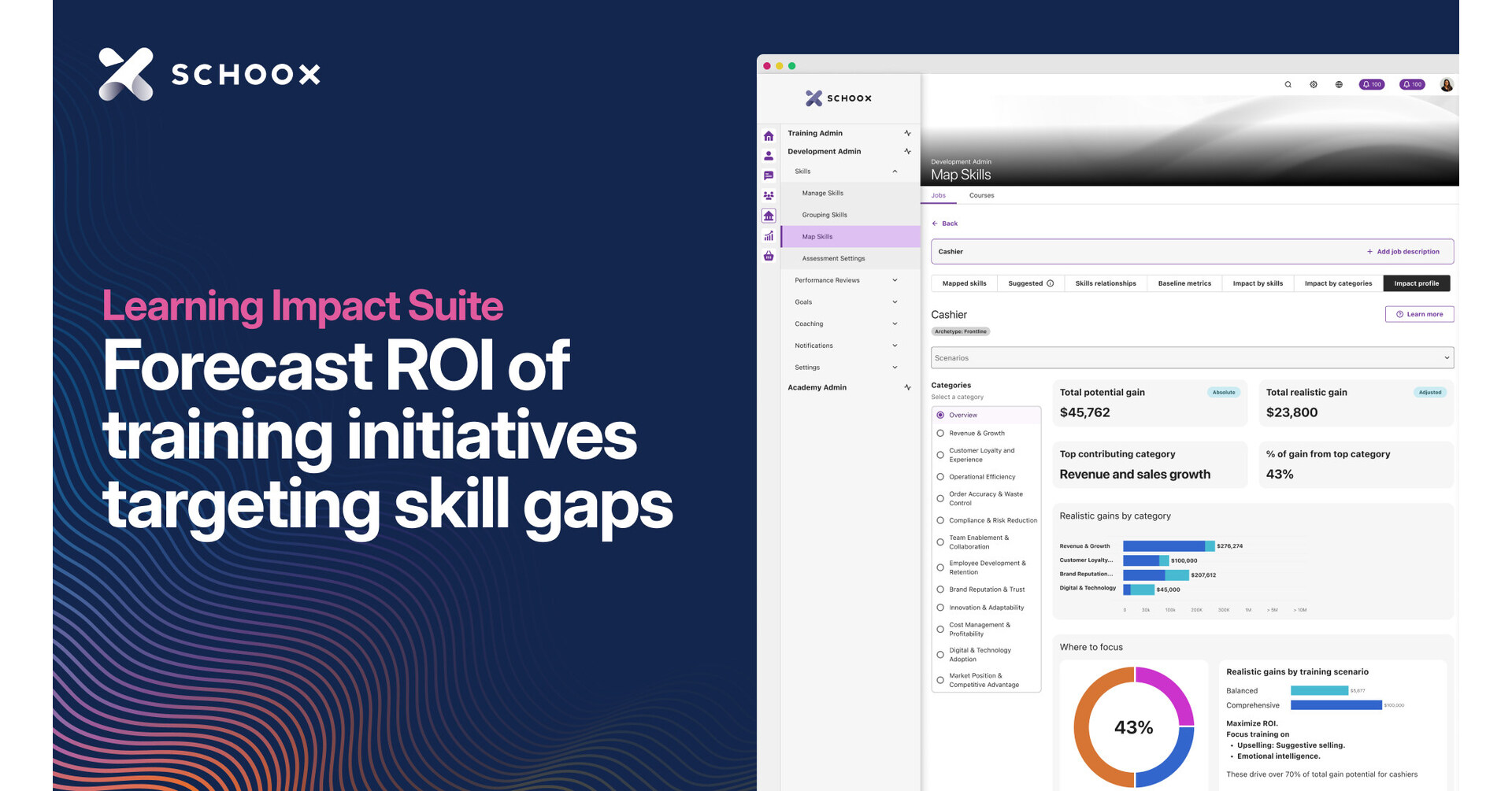Choose the Brand Reputation & Trust category
The width and height of the screenshot is (1512, 791).
click(940, 590)
